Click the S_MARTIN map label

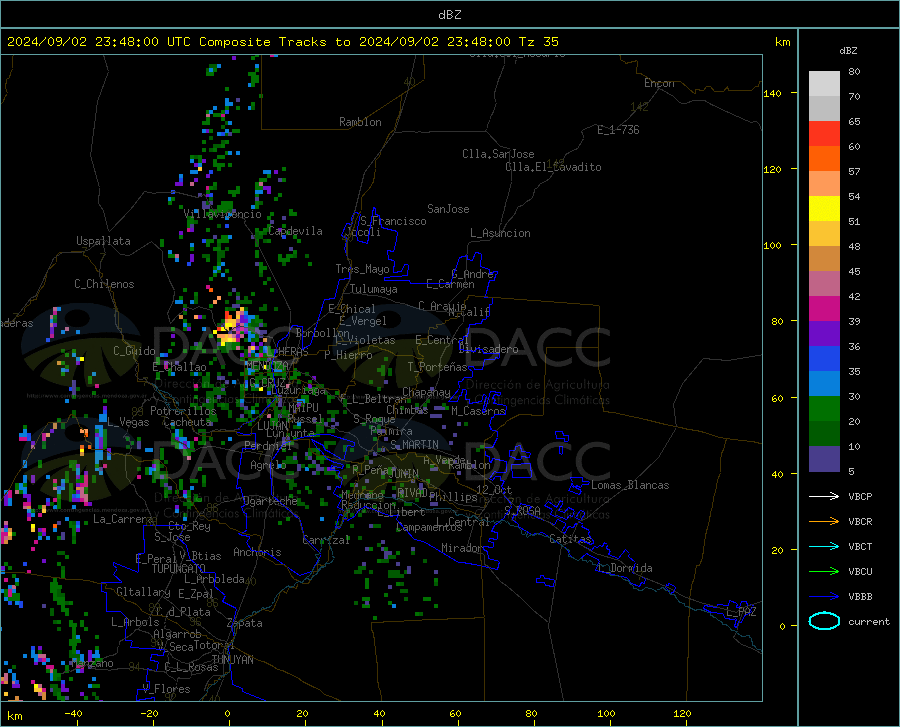point(414,445)
